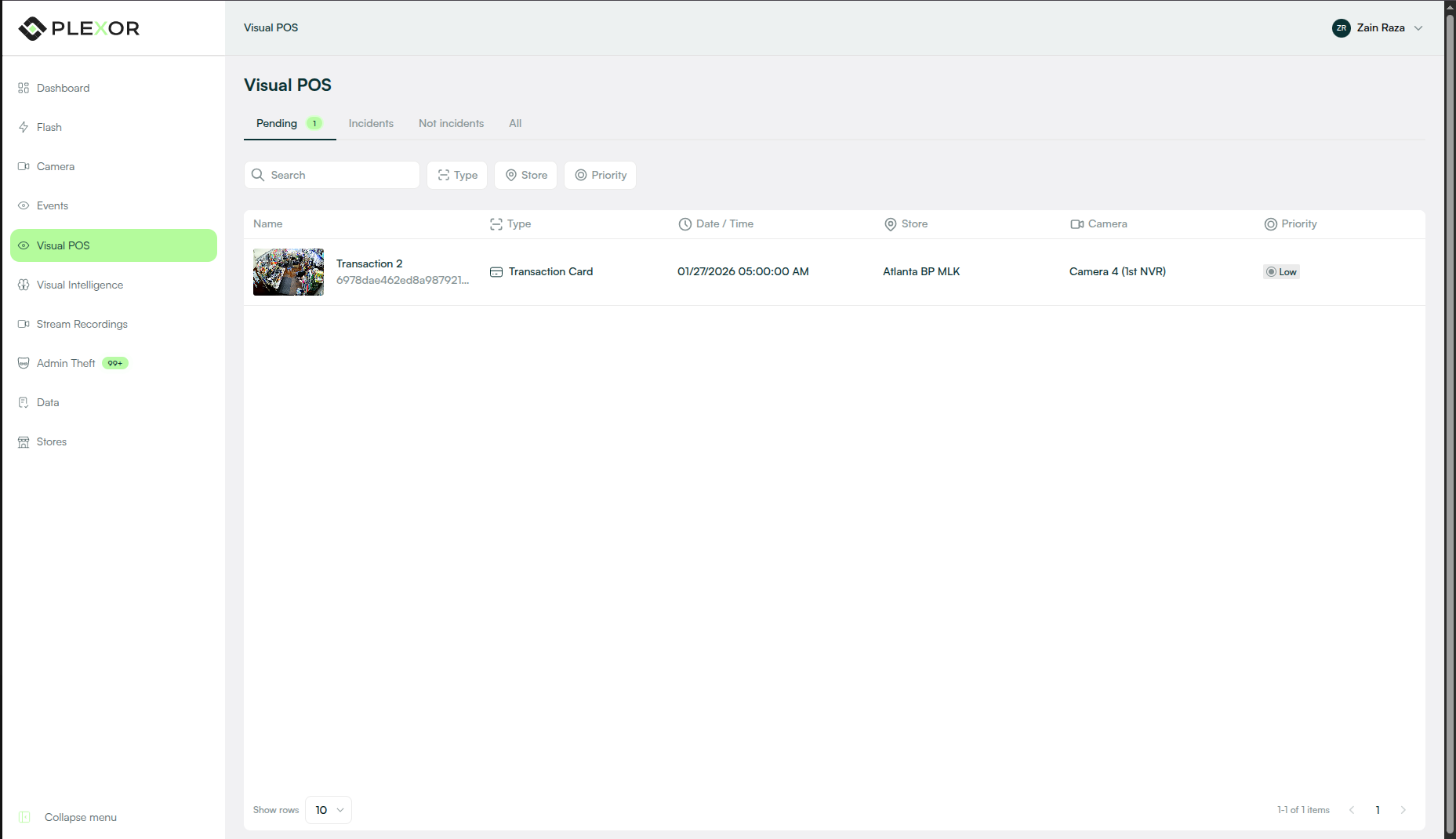This screenshot has width=1456, height=839.
Task: Open Visual Intelligence brain icon
Action: pos(24,285)
